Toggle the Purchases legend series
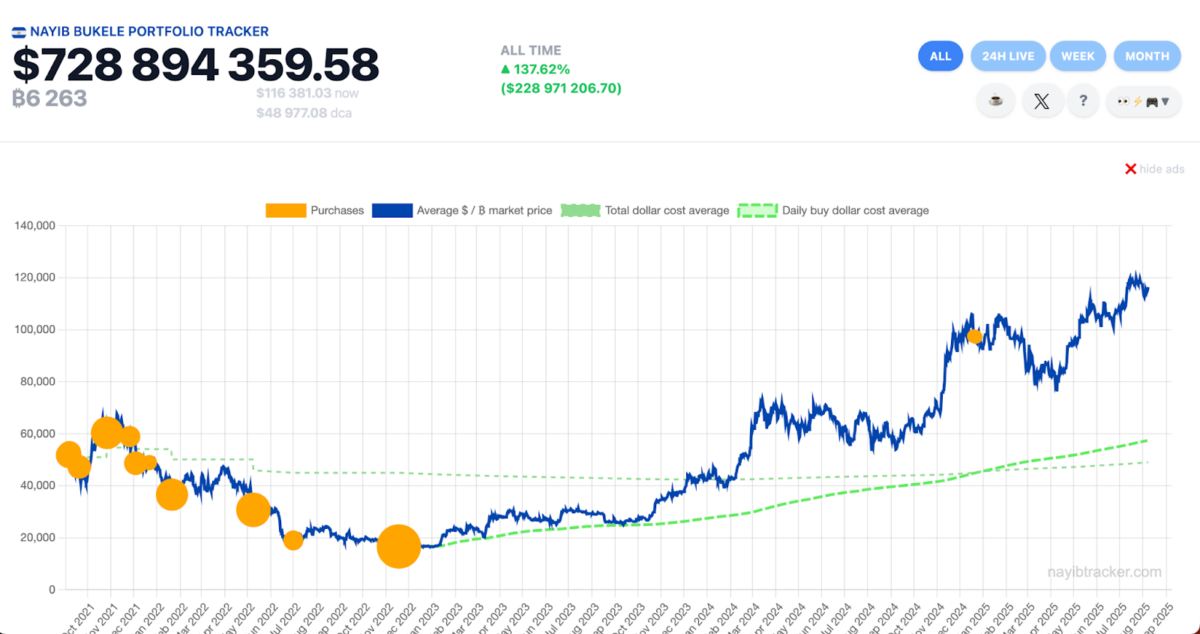This screenshot has height=634, width=1200. click(x=315, y=210)
